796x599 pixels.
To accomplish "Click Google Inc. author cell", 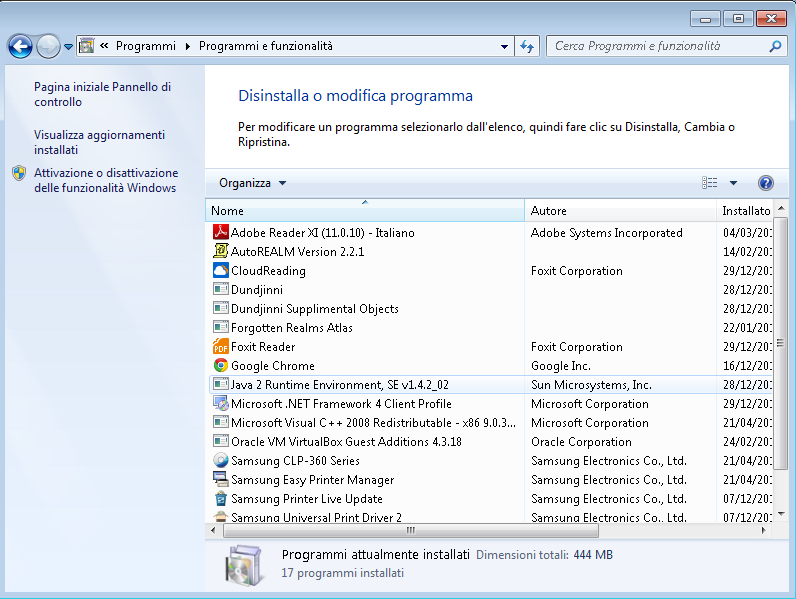I will pos(560,365).
